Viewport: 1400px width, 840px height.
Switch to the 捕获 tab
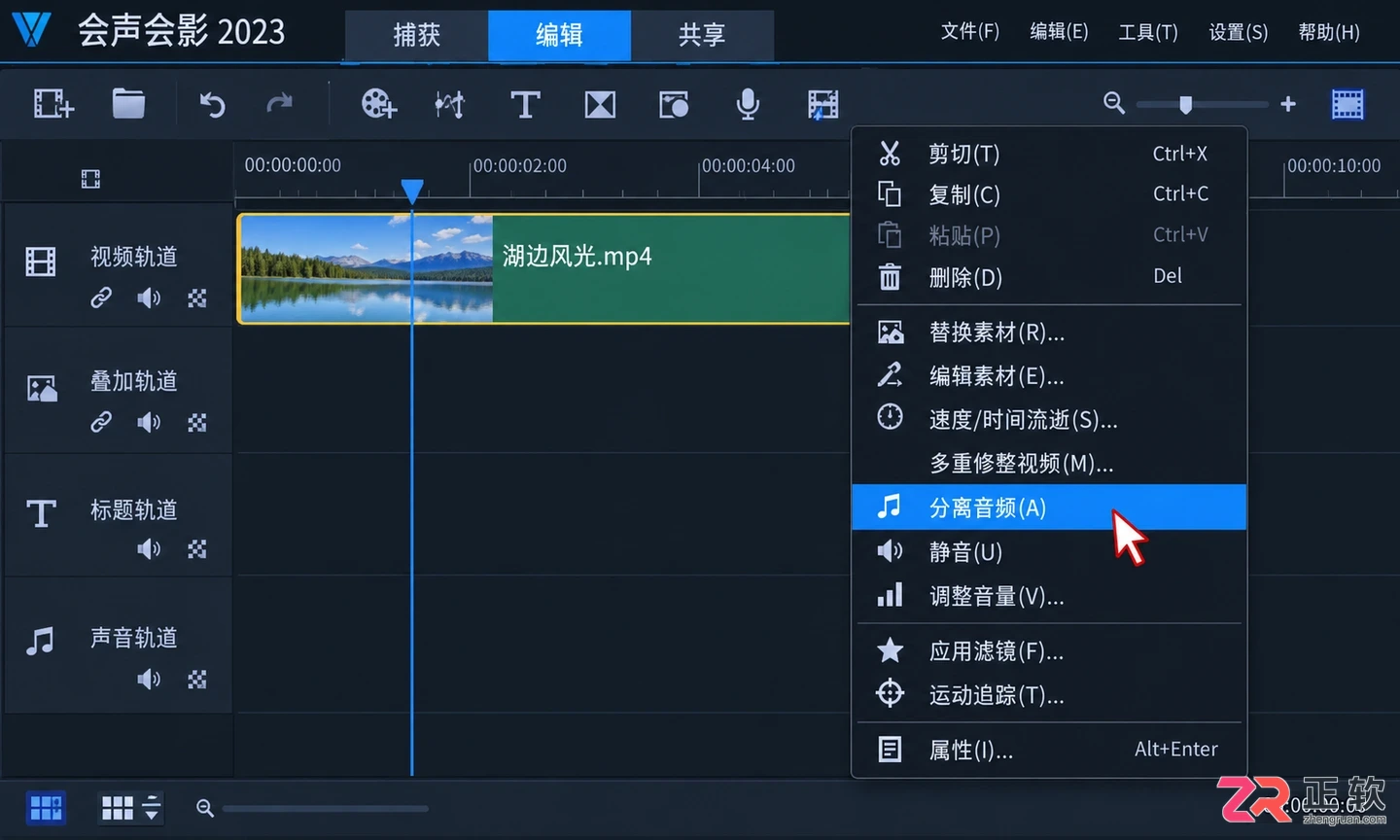coord(417,35)
